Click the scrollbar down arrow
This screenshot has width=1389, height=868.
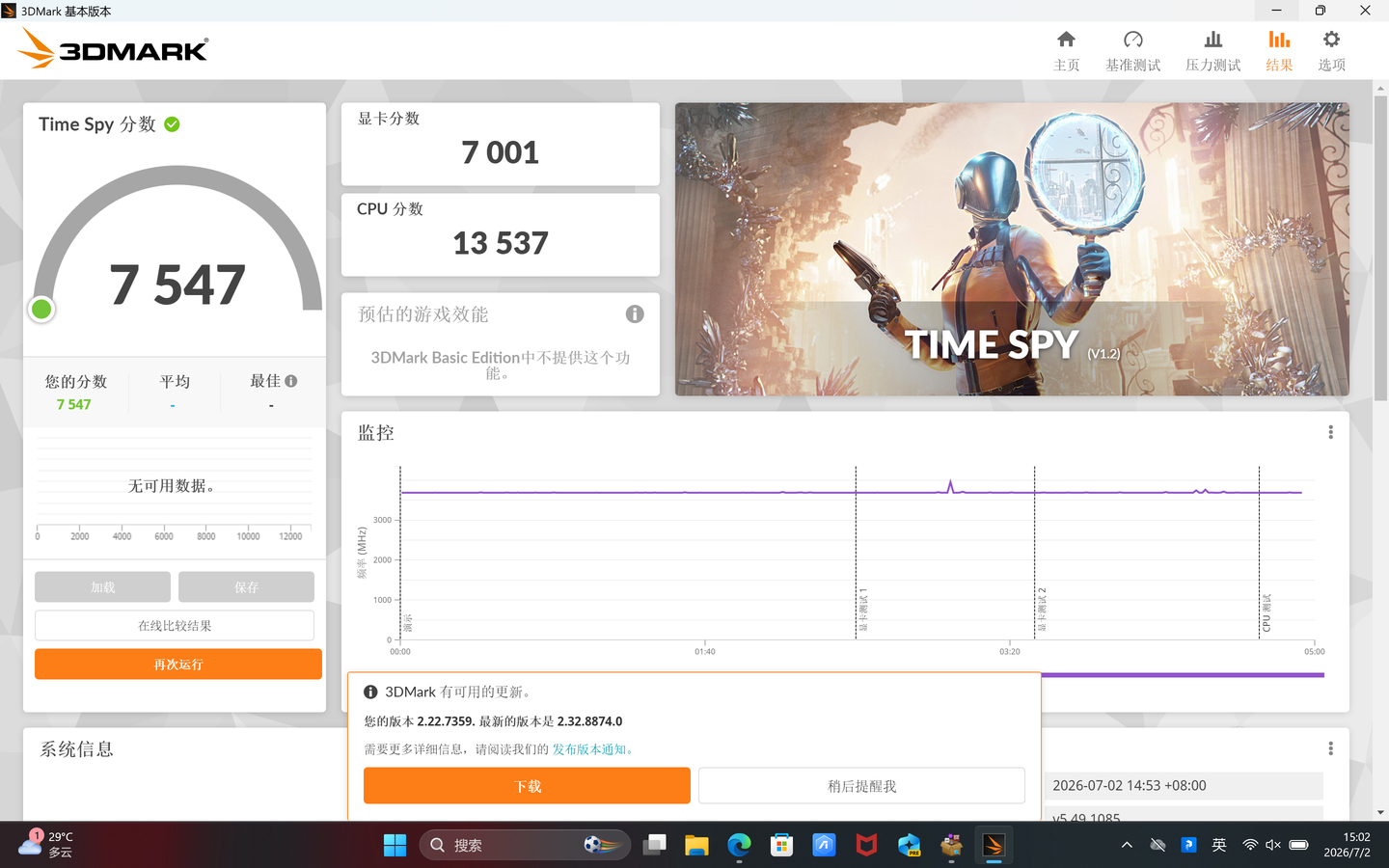click(1380, 812)
